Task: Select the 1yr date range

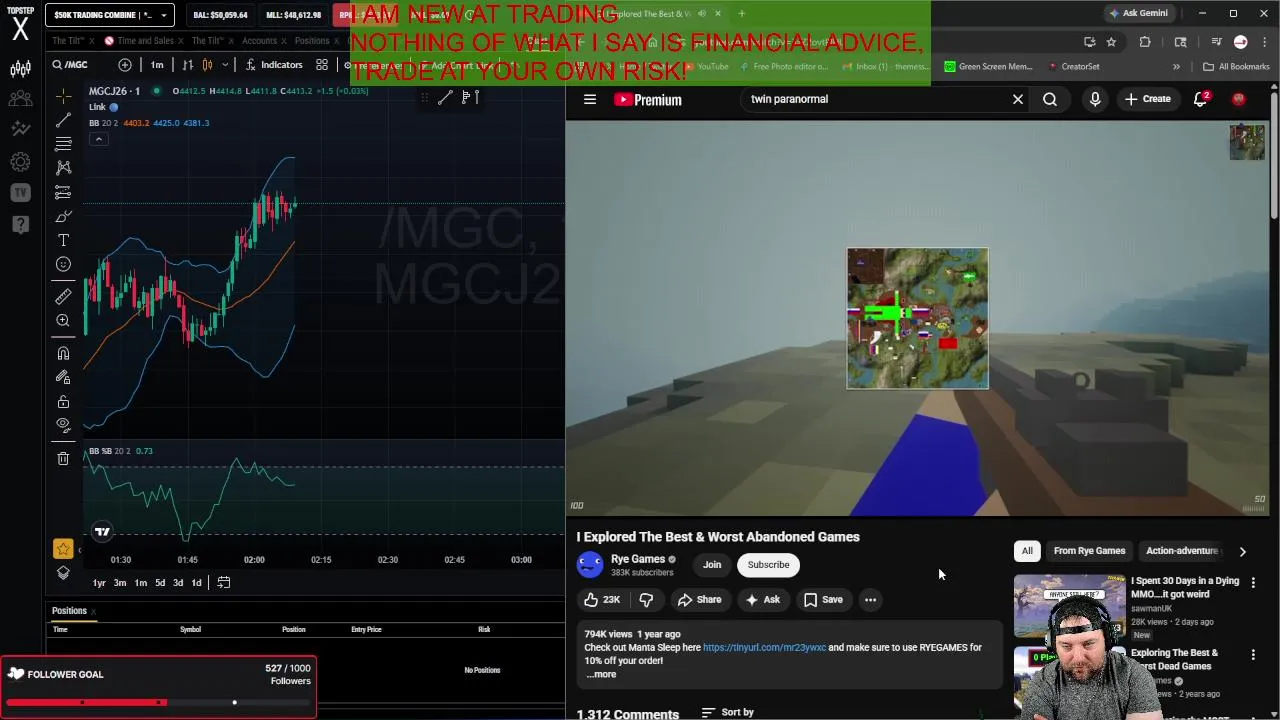Action: [x=99, y=583]
